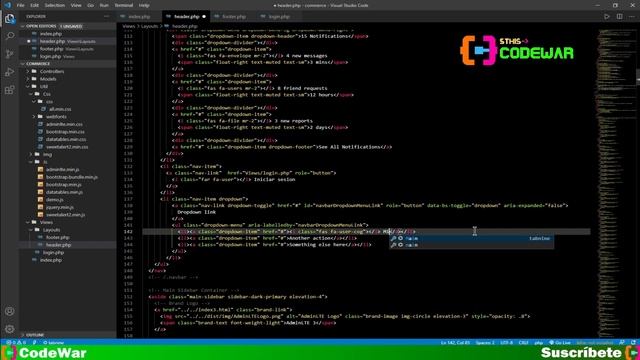Collapse the Views folder in tree
The height and width of the screenshot is (360, 640).
point(46,222)
